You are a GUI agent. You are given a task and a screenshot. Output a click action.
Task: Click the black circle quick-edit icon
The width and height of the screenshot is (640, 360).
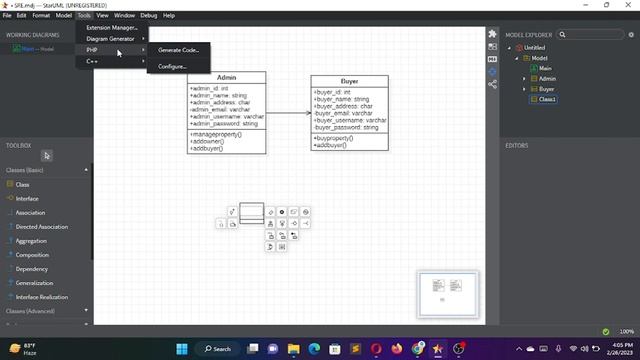282,212
